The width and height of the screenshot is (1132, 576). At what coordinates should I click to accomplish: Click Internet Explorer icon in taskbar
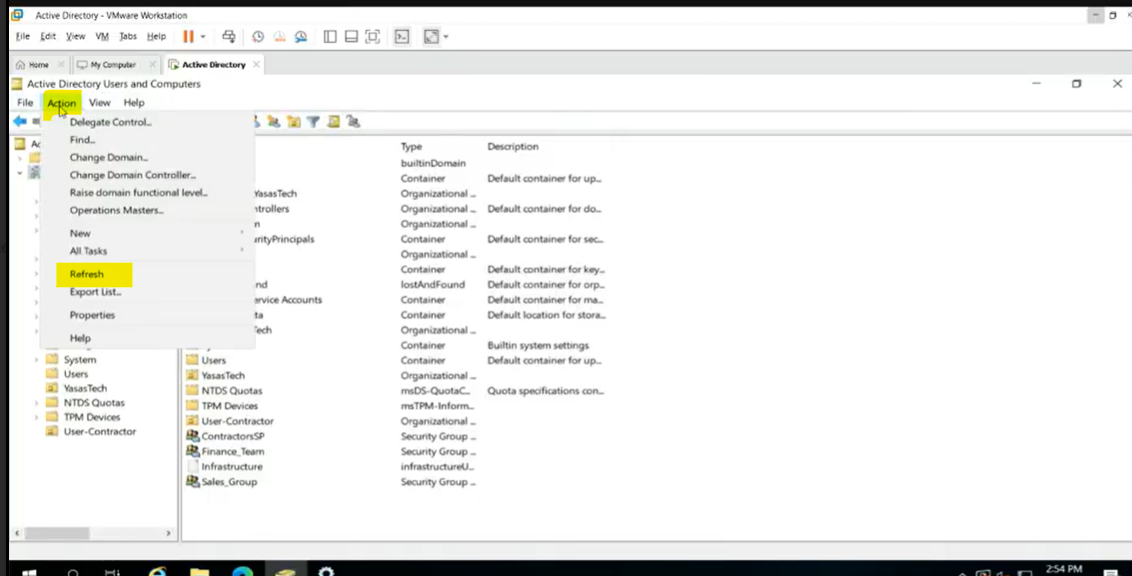pos(157,572)
